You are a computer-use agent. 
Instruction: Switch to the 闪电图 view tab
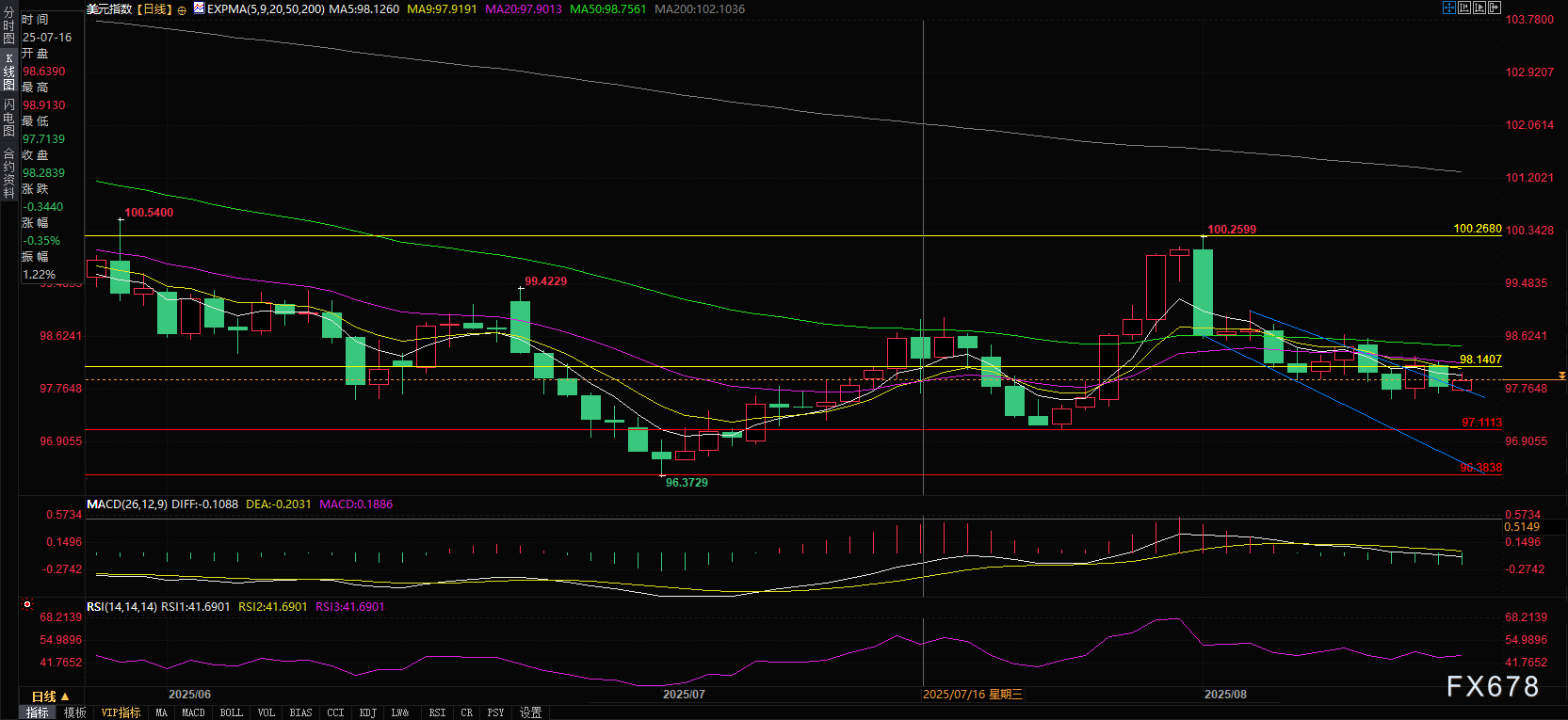(x=8, y=118)
